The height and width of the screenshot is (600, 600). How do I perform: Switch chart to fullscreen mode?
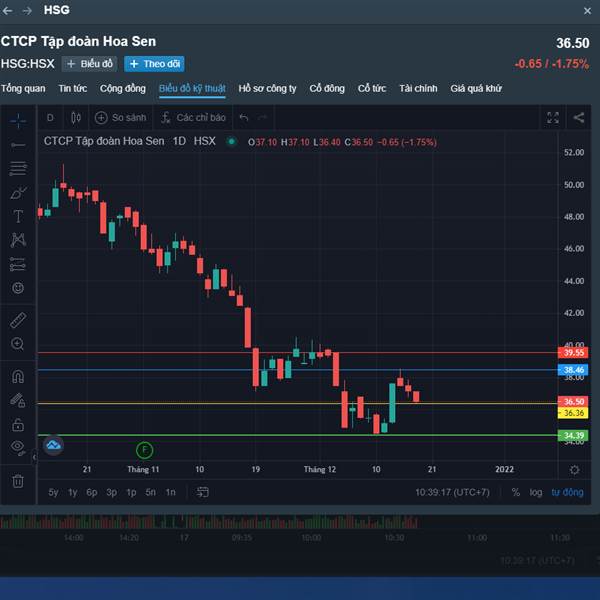[x=553, y=117]
